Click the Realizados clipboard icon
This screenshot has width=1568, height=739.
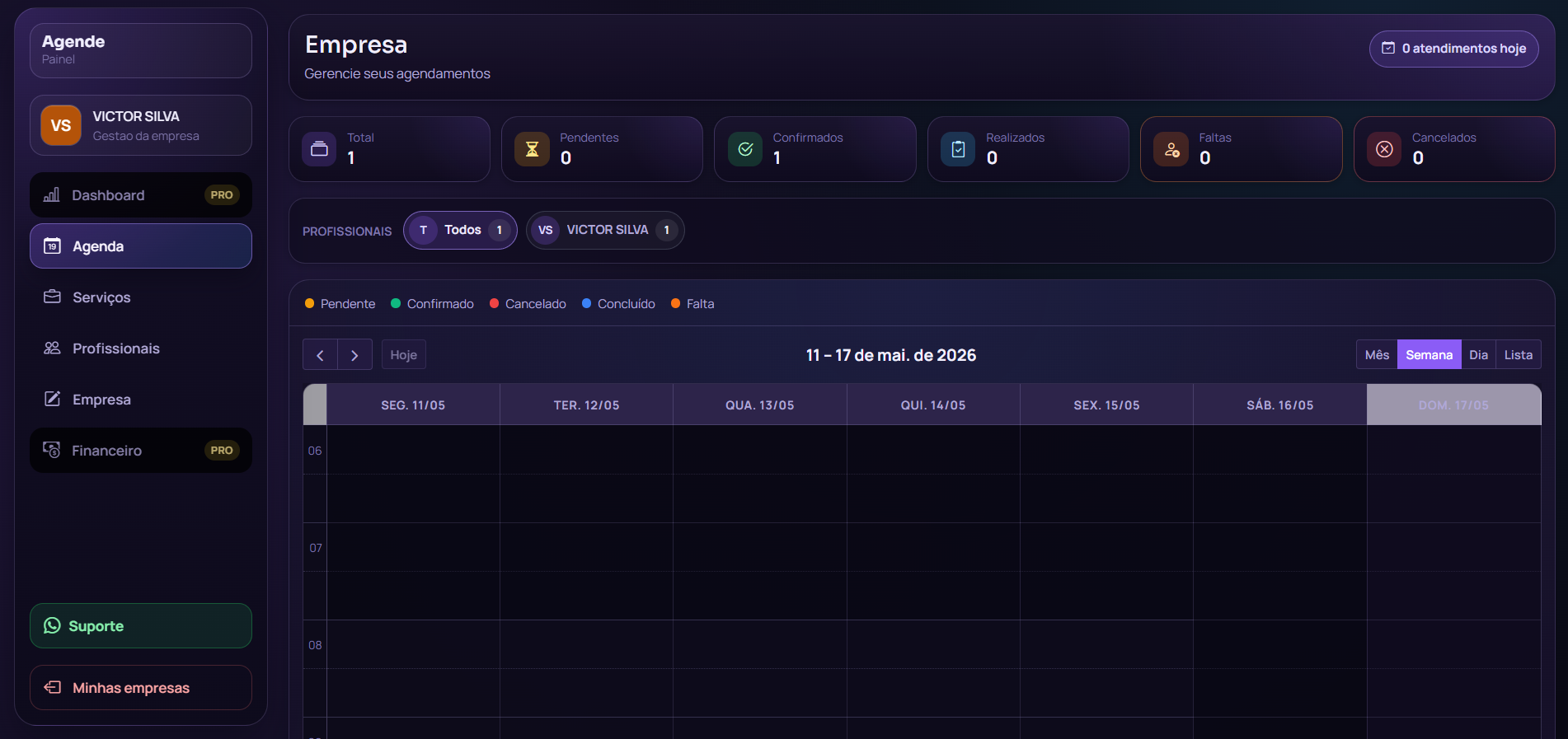(958, 149)
